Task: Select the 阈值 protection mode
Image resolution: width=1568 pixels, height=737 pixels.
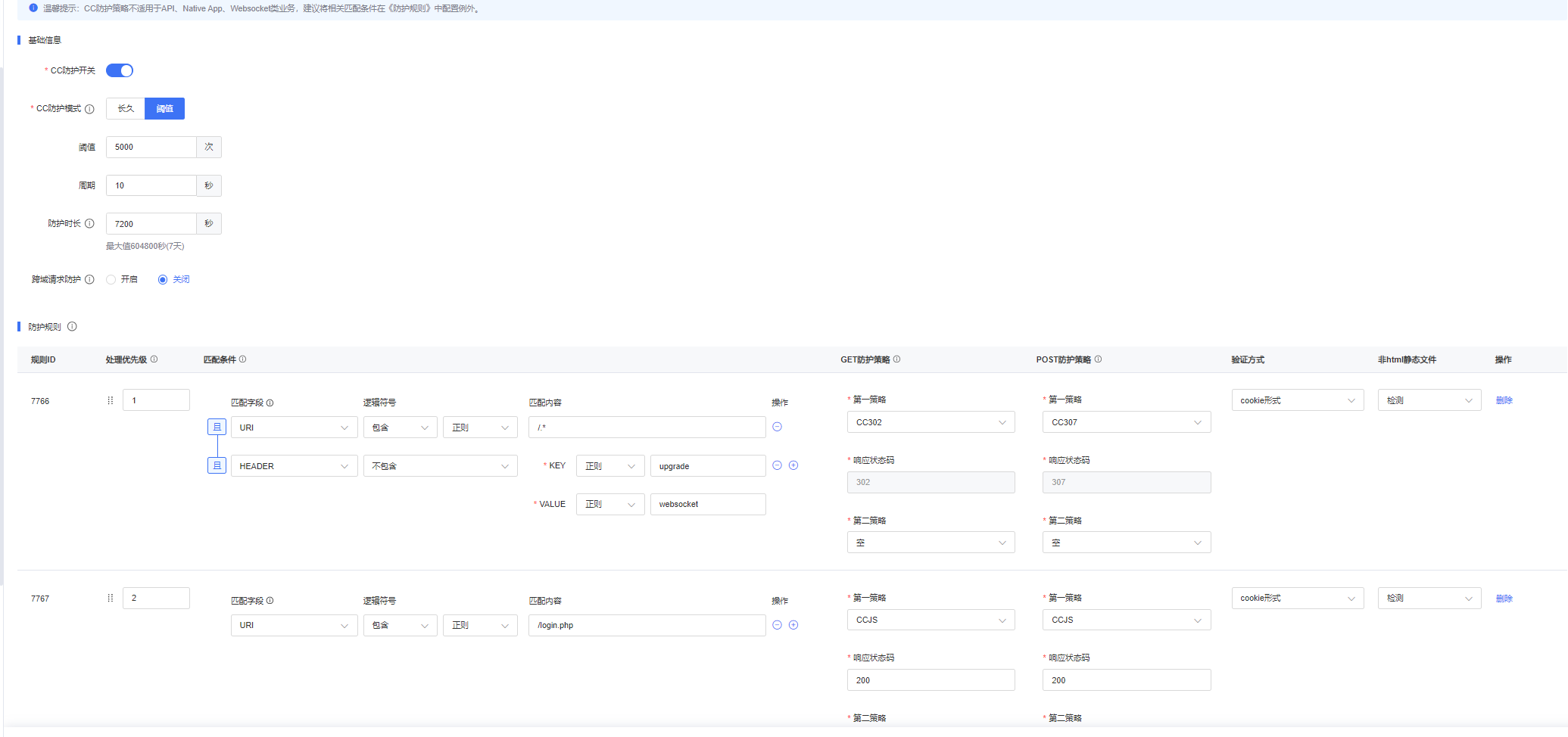Action: (x=164, y=109)
